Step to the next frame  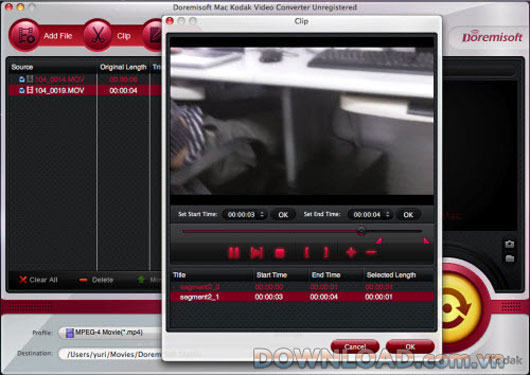coord(256,253)
